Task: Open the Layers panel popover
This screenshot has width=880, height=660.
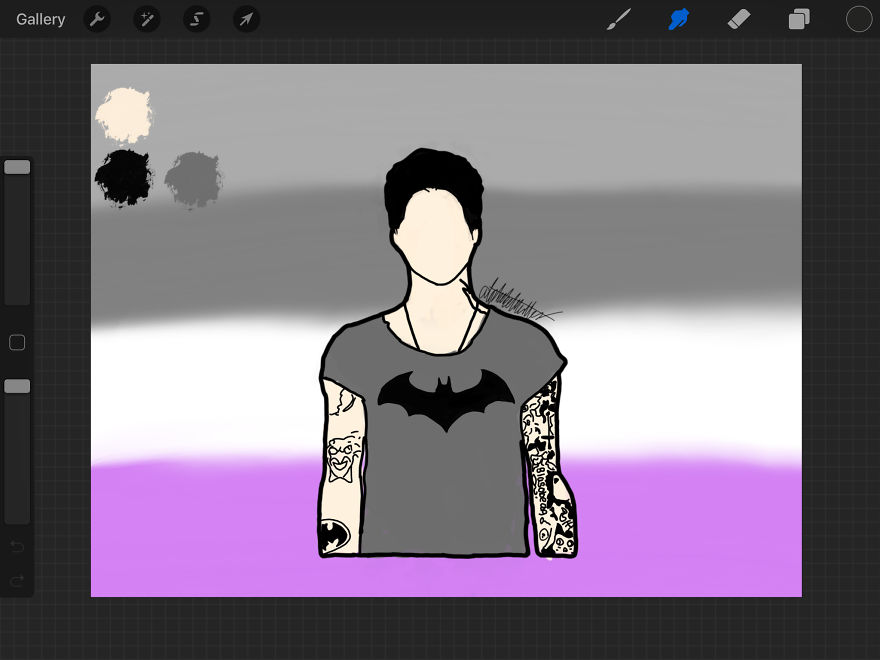Action: click(798, 19)
